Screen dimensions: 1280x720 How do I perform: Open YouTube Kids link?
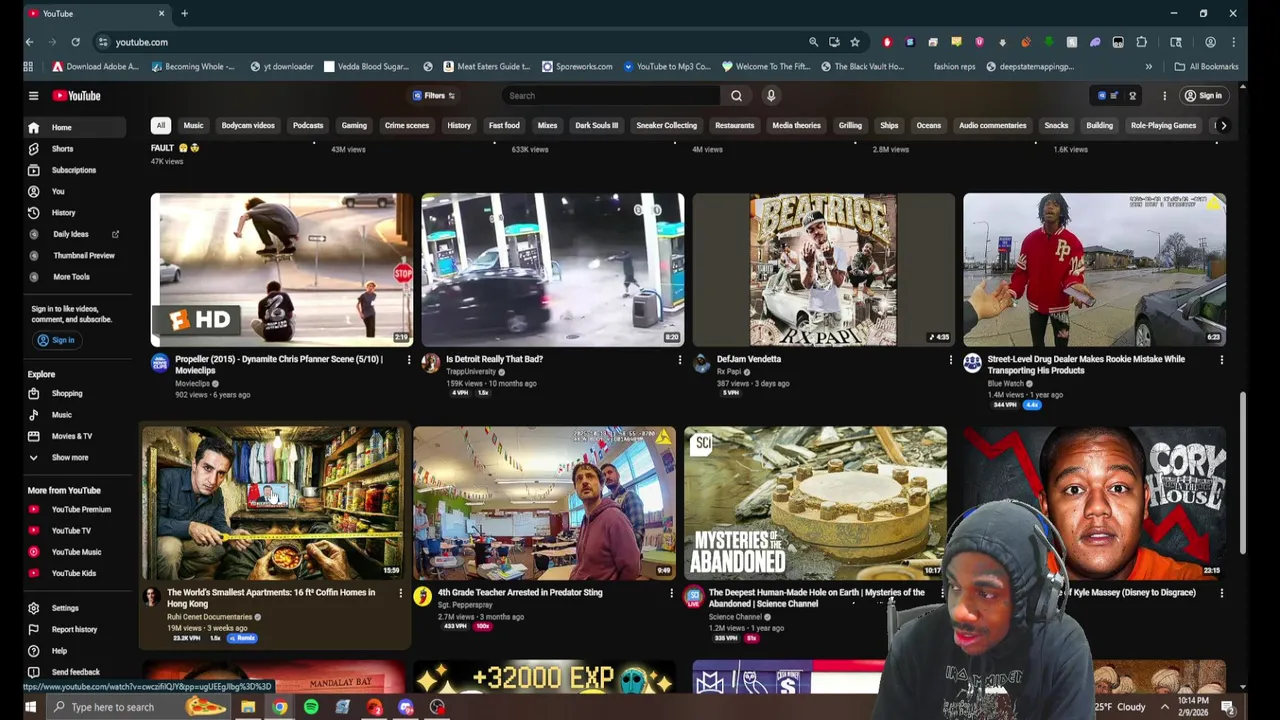[x=75, y=573]
